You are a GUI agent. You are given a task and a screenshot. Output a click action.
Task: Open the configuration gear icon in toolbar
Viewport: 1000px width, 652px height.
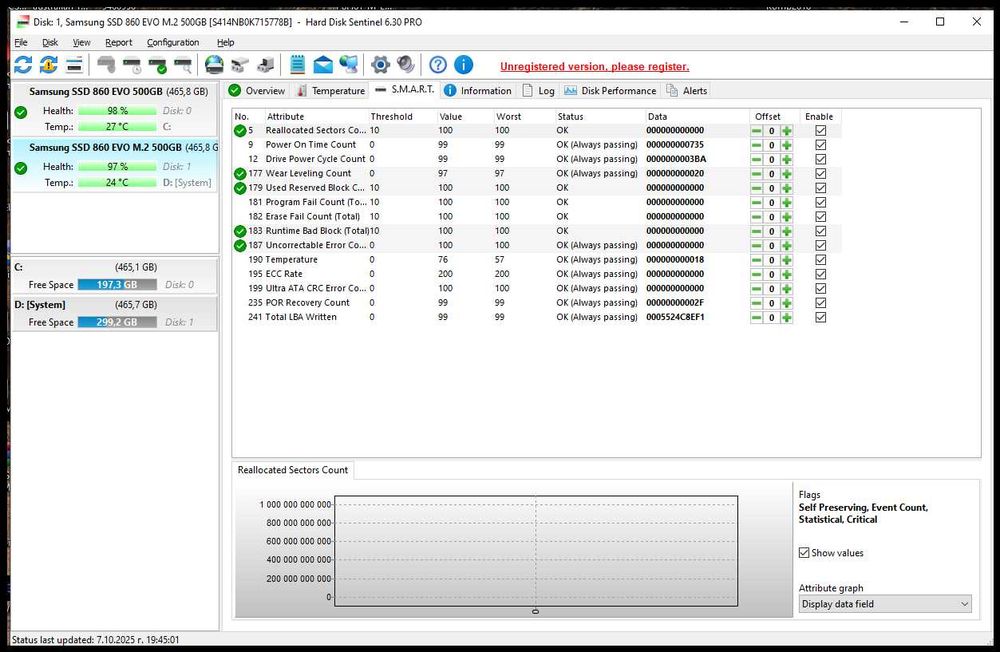(x=380, y=65)
